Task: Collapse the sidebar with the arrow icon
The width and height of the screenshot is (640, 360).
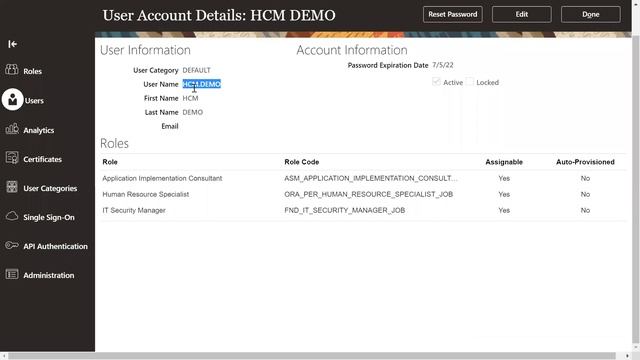Action: [x=12, y=44]
